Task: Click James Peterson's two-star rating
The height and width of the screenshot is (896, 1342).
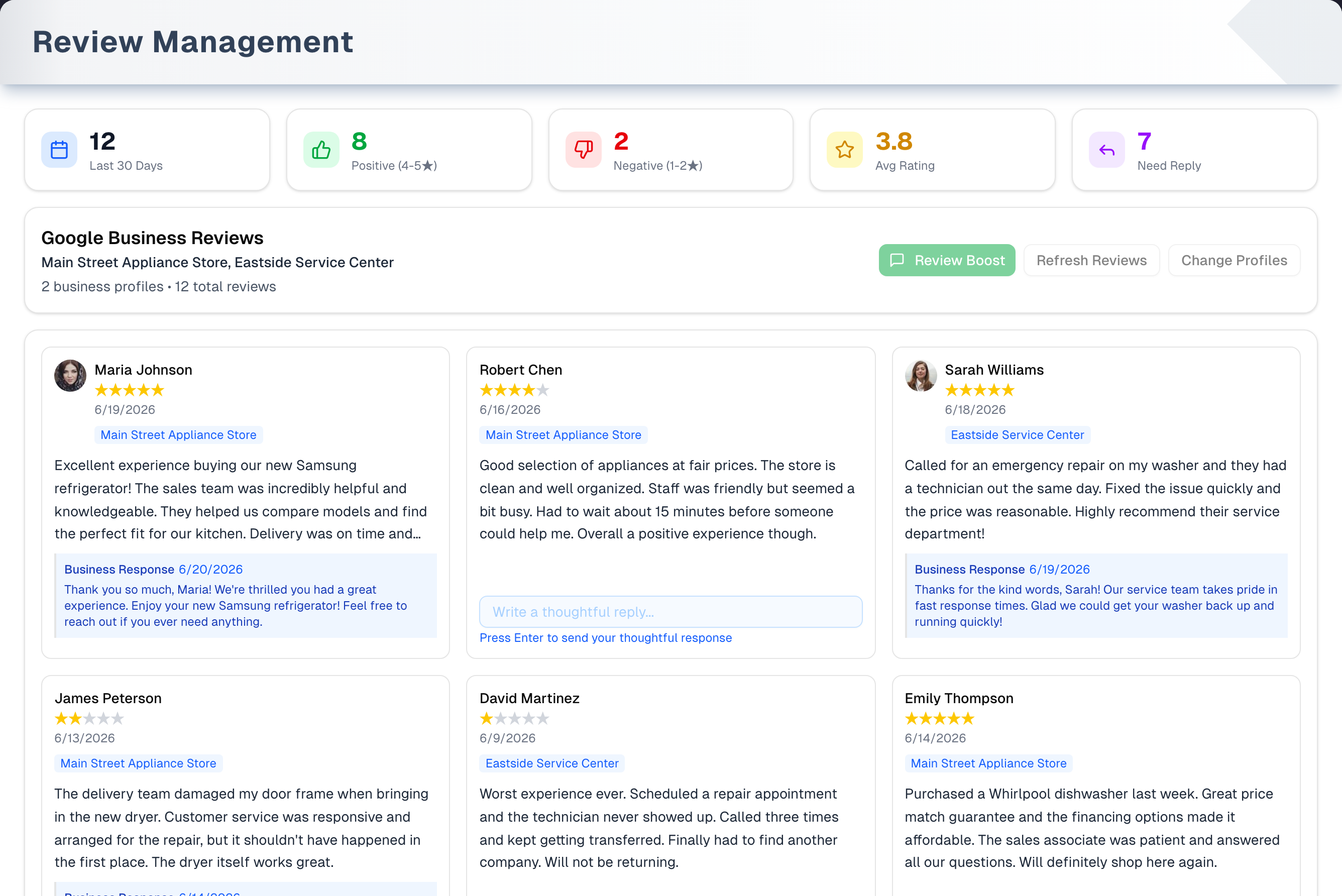Action: (89, 718)
